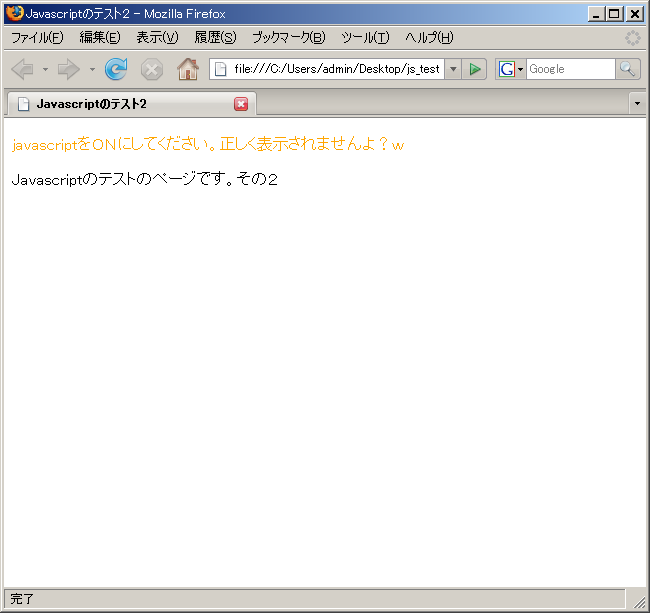Click the search magnifier icon
This screenshot has width=650, height=613.
click(x=628, y=69)
